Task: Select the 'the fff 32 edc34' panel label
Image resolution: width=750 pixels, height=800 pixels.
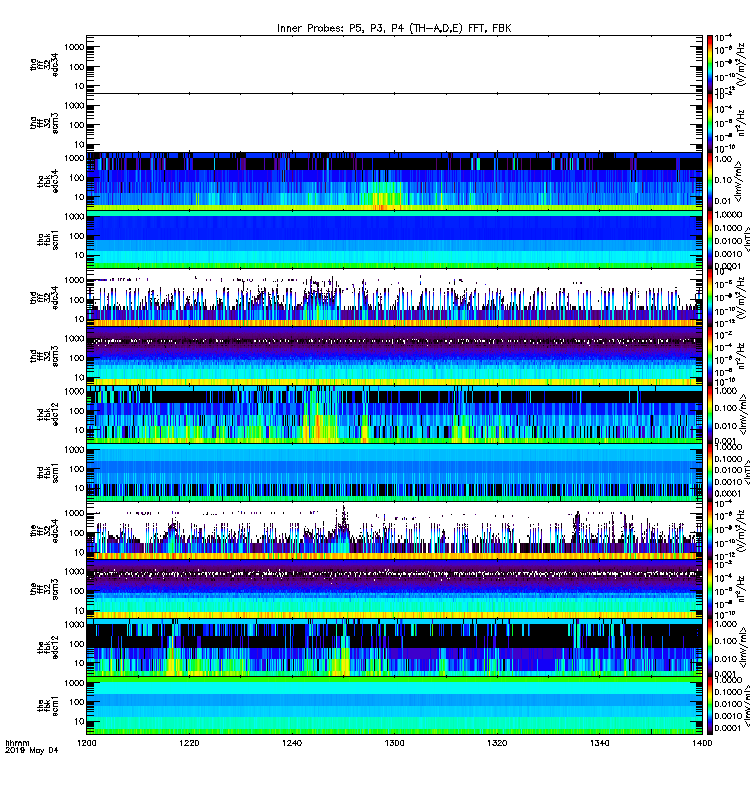Action: (44, 531)
